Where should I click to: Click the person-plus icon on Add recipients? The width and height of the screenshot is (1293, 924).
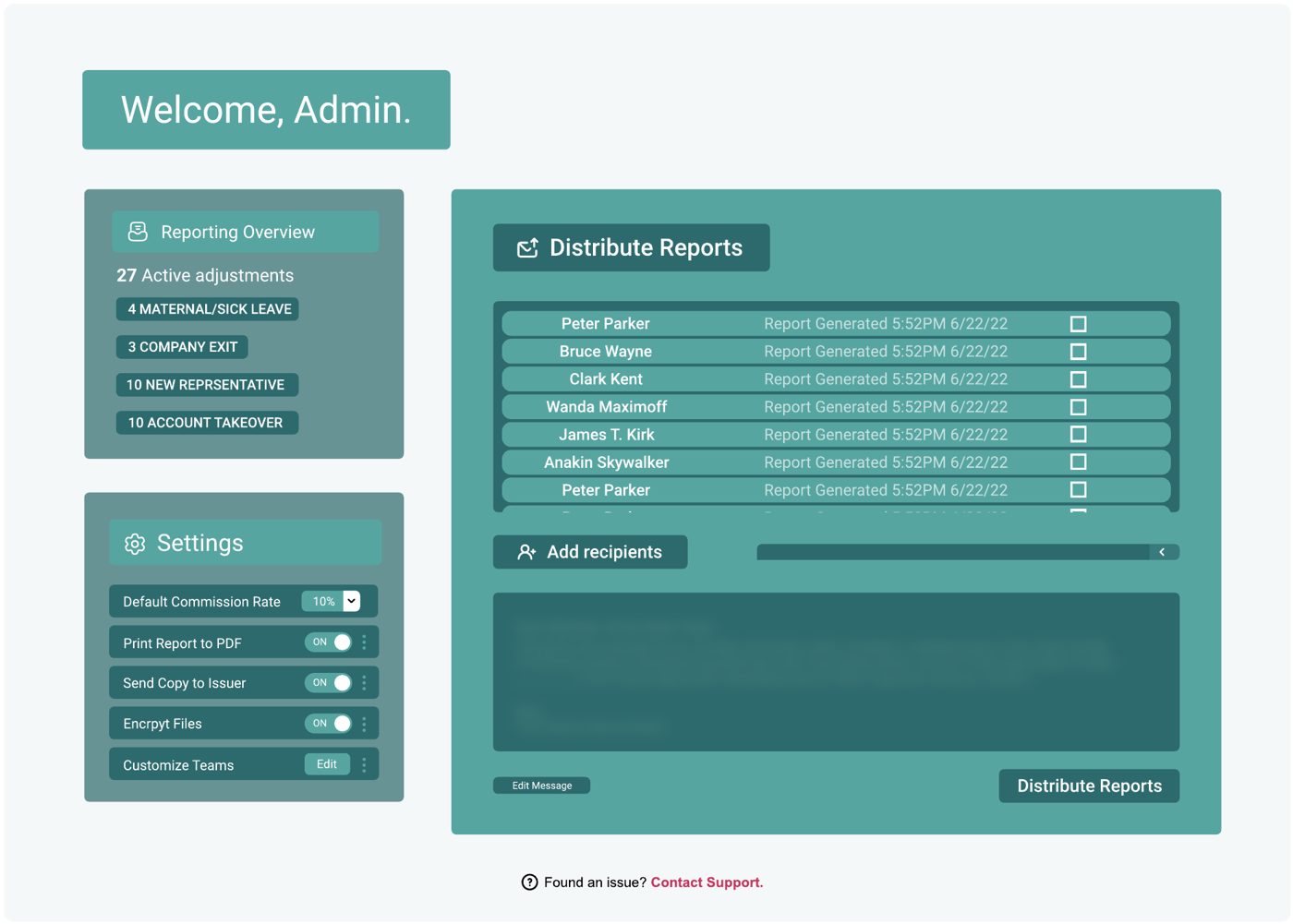[x=526, y=552]
